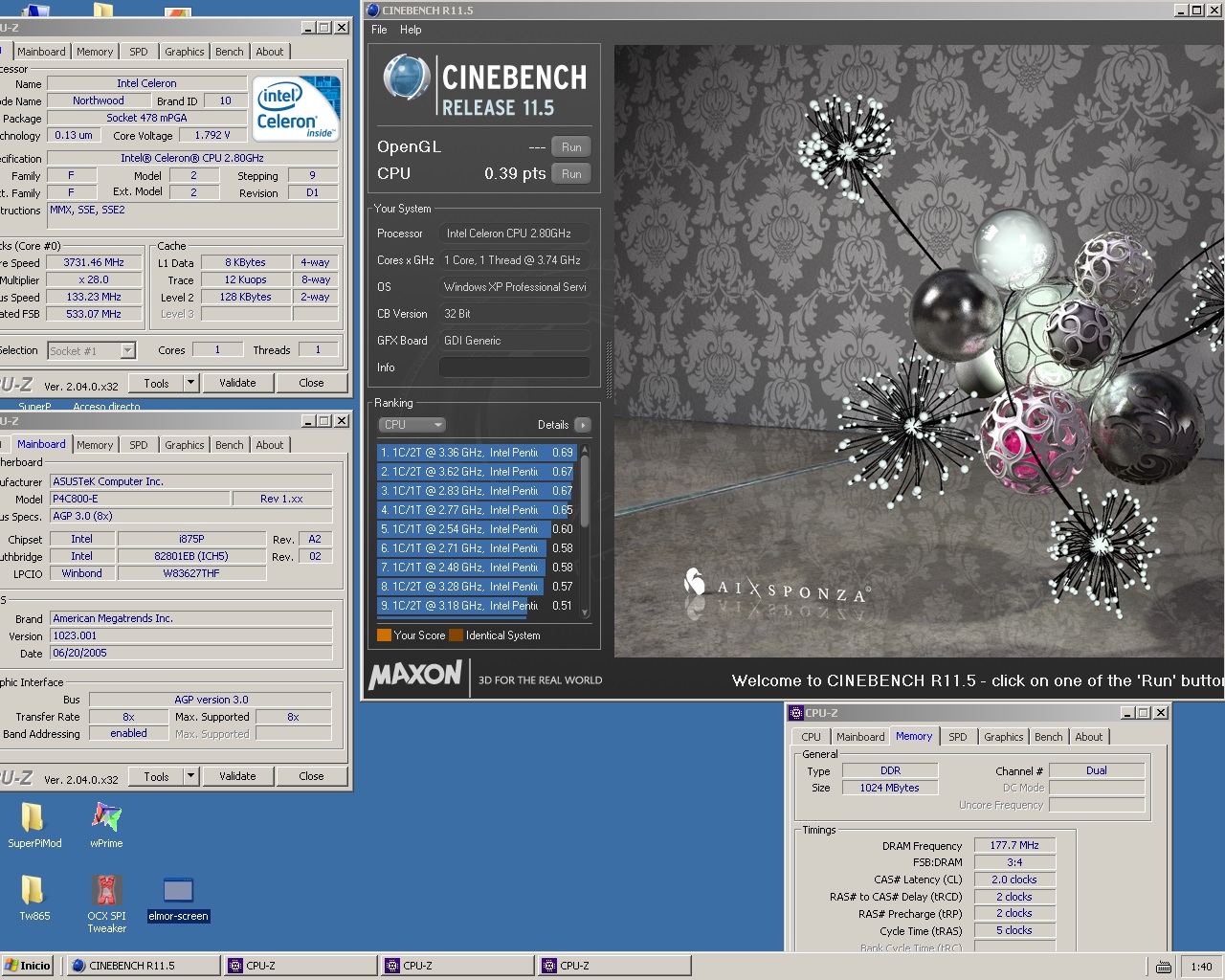Viewport: 1225px width, 980px height.
Task: Click the Inicio start button
Action: 28,966
